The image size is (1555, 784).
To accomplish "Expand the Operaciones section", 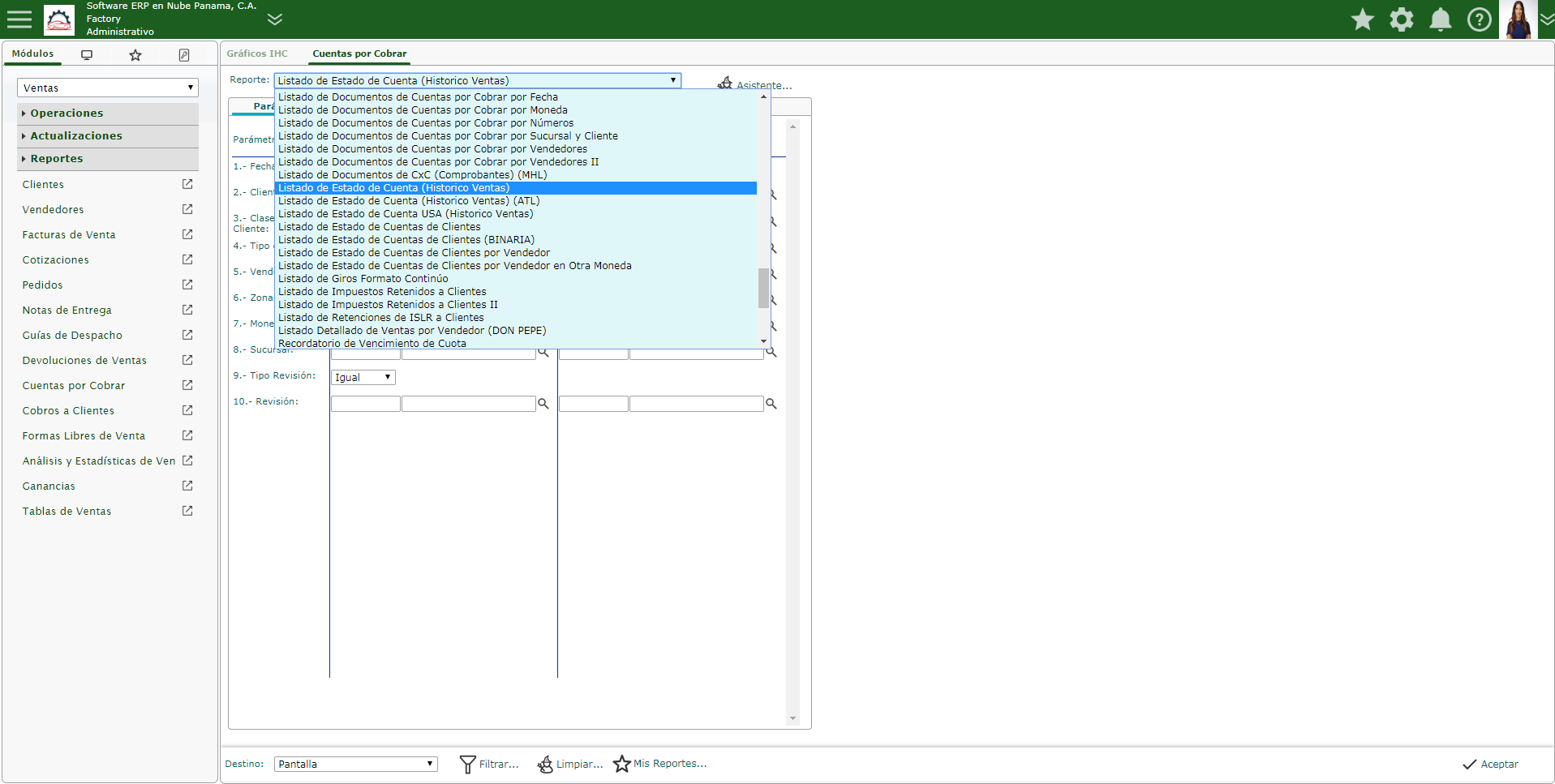I will tap(67, 114).
